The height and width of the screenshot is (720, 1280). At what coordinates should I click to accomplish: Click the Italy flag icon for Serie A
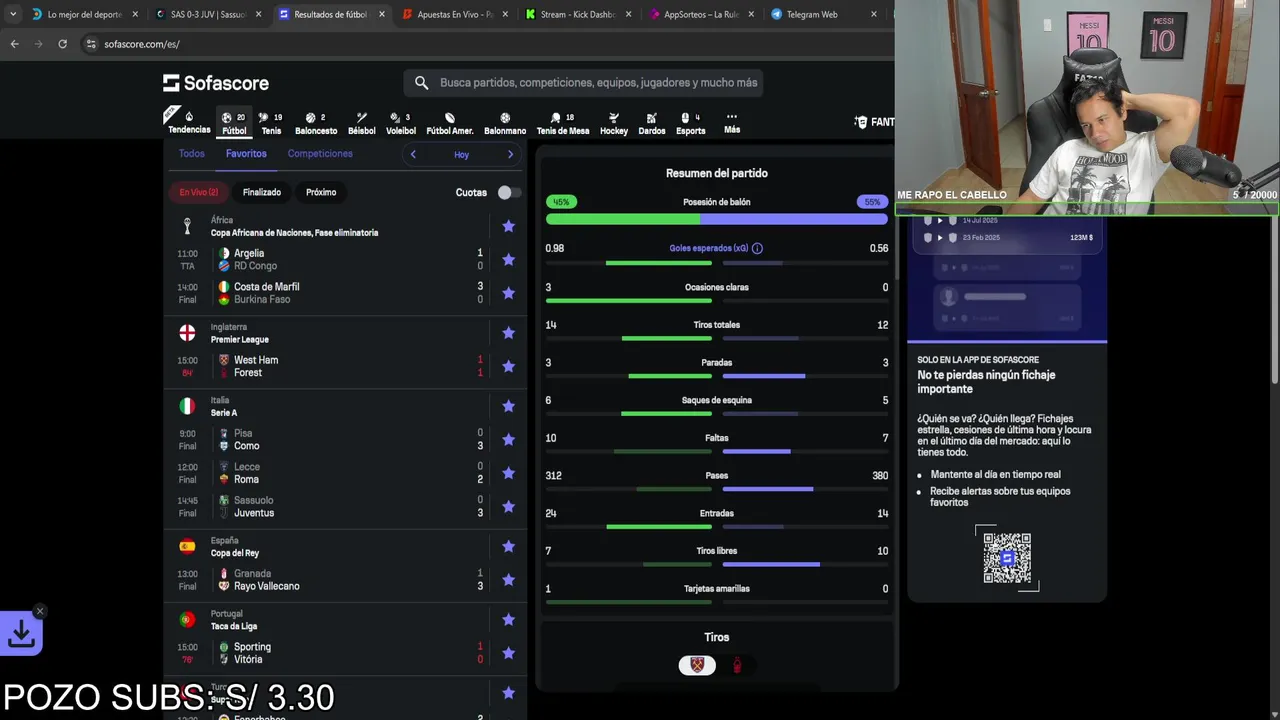[x=187, y=406]
